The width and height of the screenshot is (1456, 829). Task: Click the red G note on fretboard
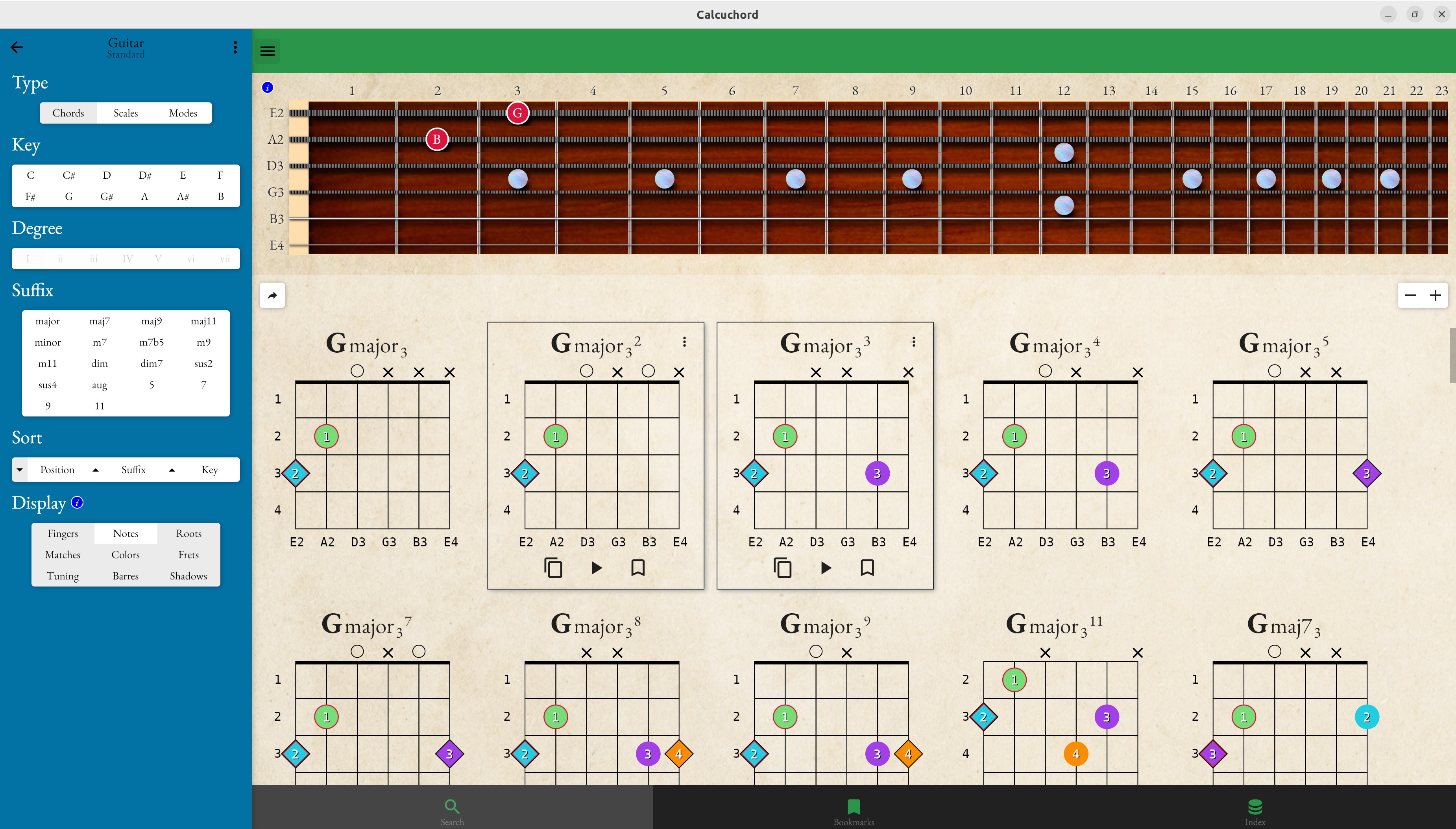517,113
